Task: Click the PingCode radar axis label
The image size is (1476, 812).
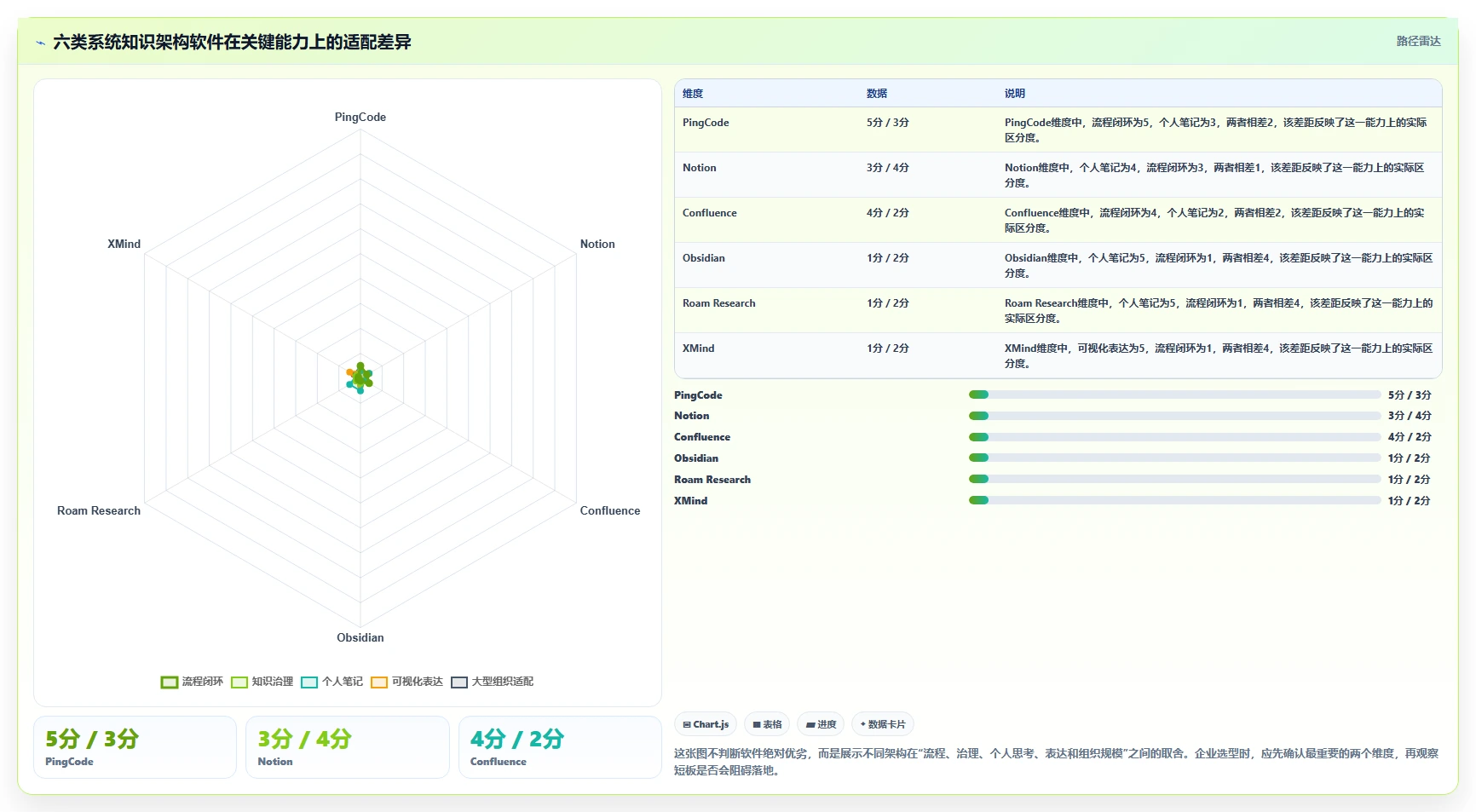Action: (x=360, y=117)
